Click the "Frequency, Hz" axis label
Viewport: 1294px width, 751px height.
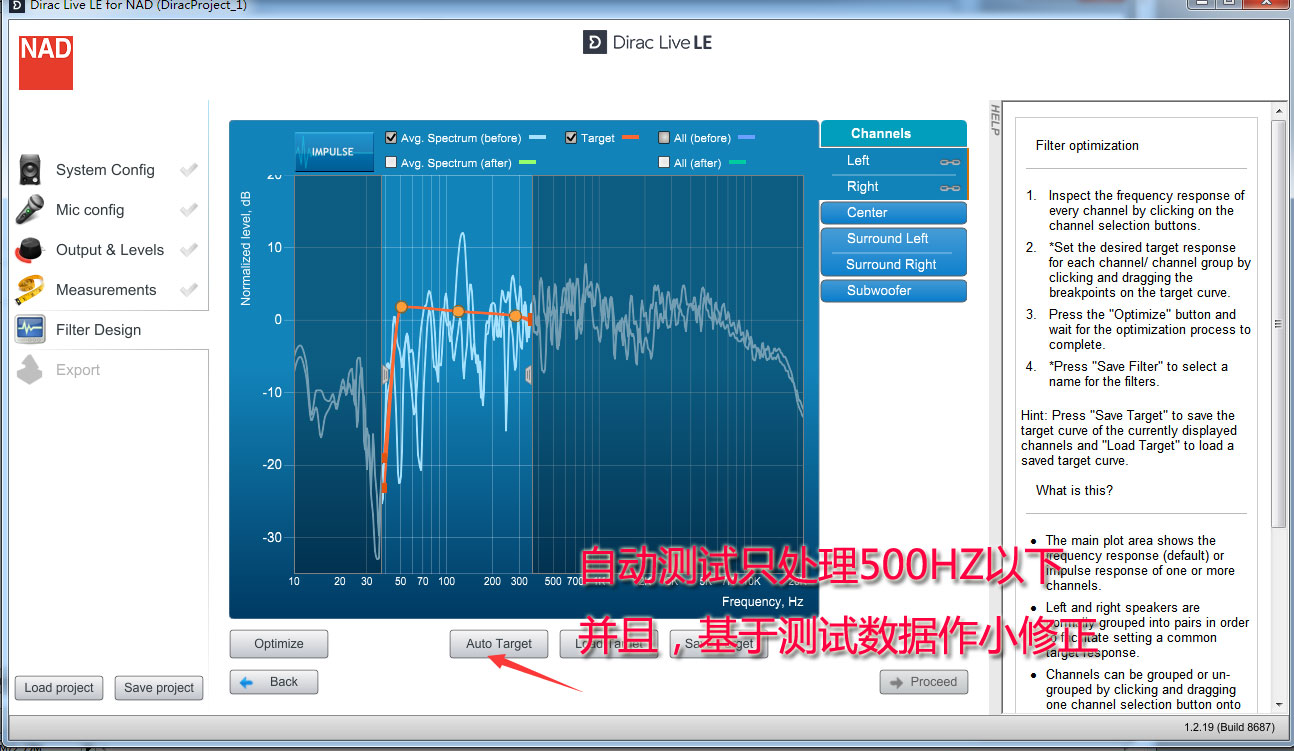tap(763, 601)
